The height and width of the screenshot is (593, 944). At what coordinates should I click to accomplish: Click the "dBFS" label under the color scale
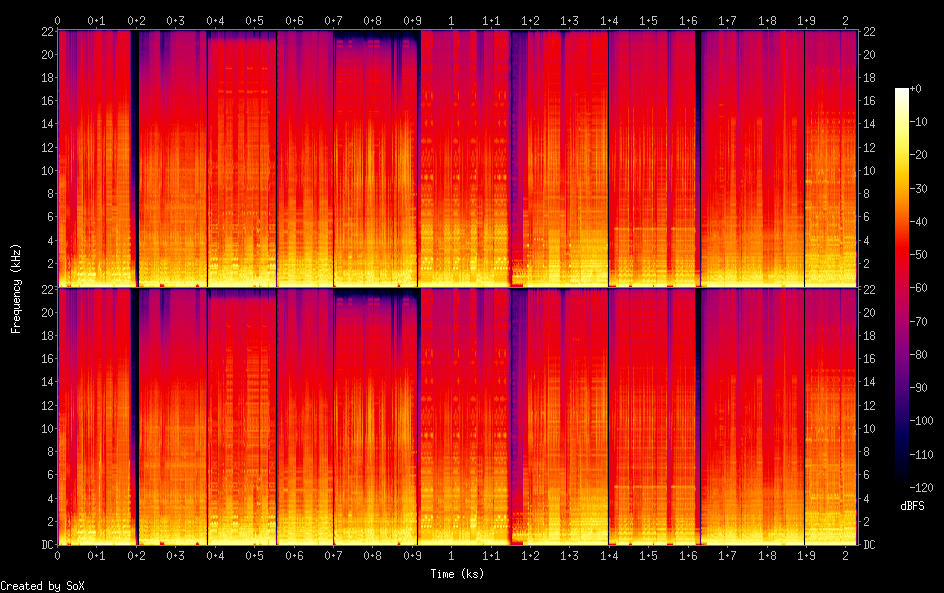coord(912,506)
